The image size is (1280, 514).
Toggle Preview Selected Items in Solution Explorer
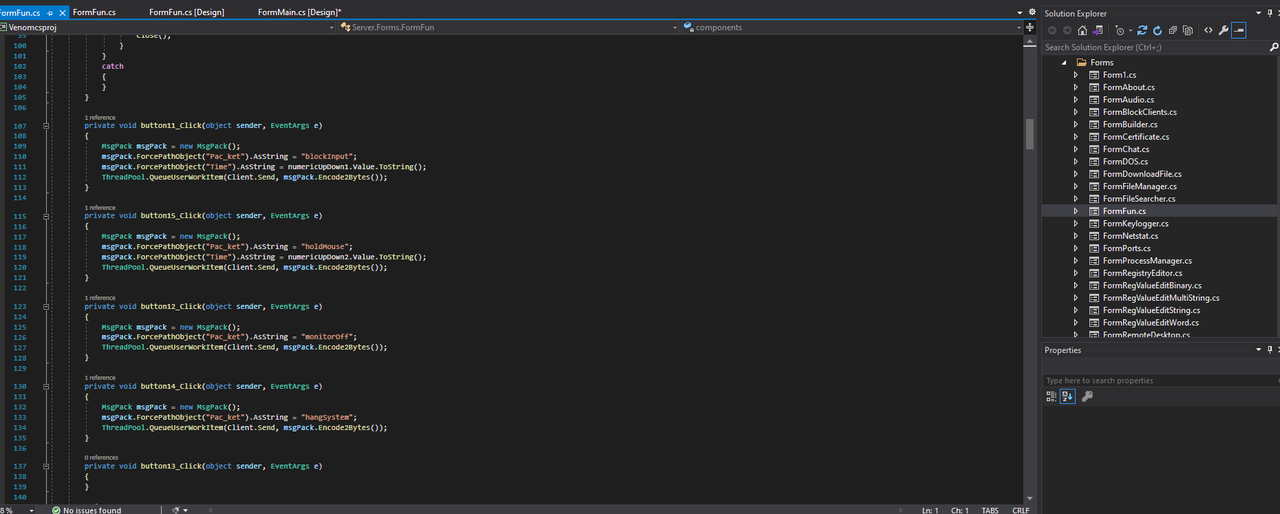[x=1239, y=30]
